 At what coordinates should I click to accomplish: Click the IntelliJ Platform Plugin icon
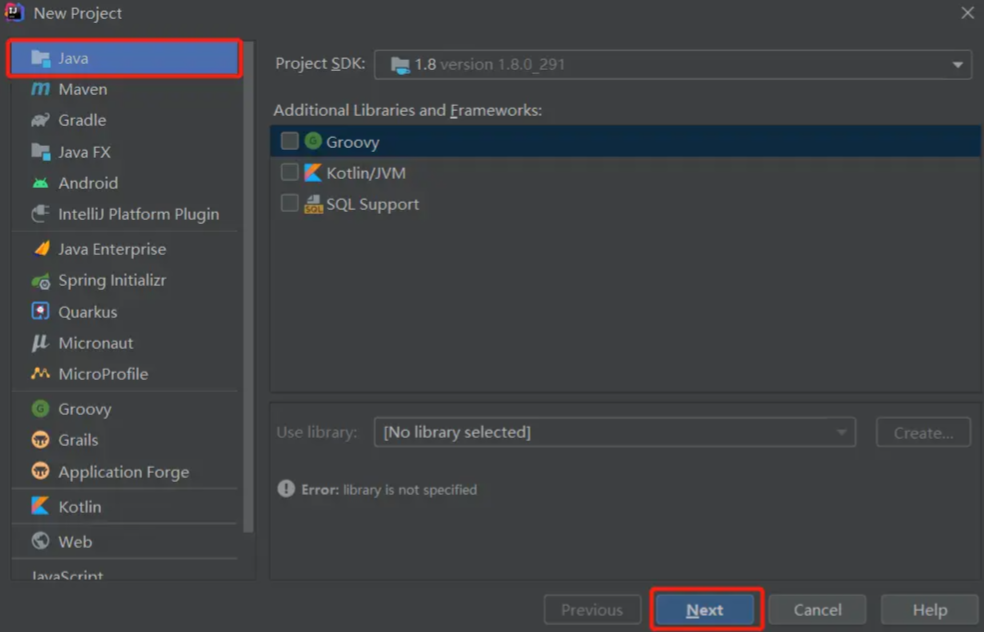click(x=40, y=214)
